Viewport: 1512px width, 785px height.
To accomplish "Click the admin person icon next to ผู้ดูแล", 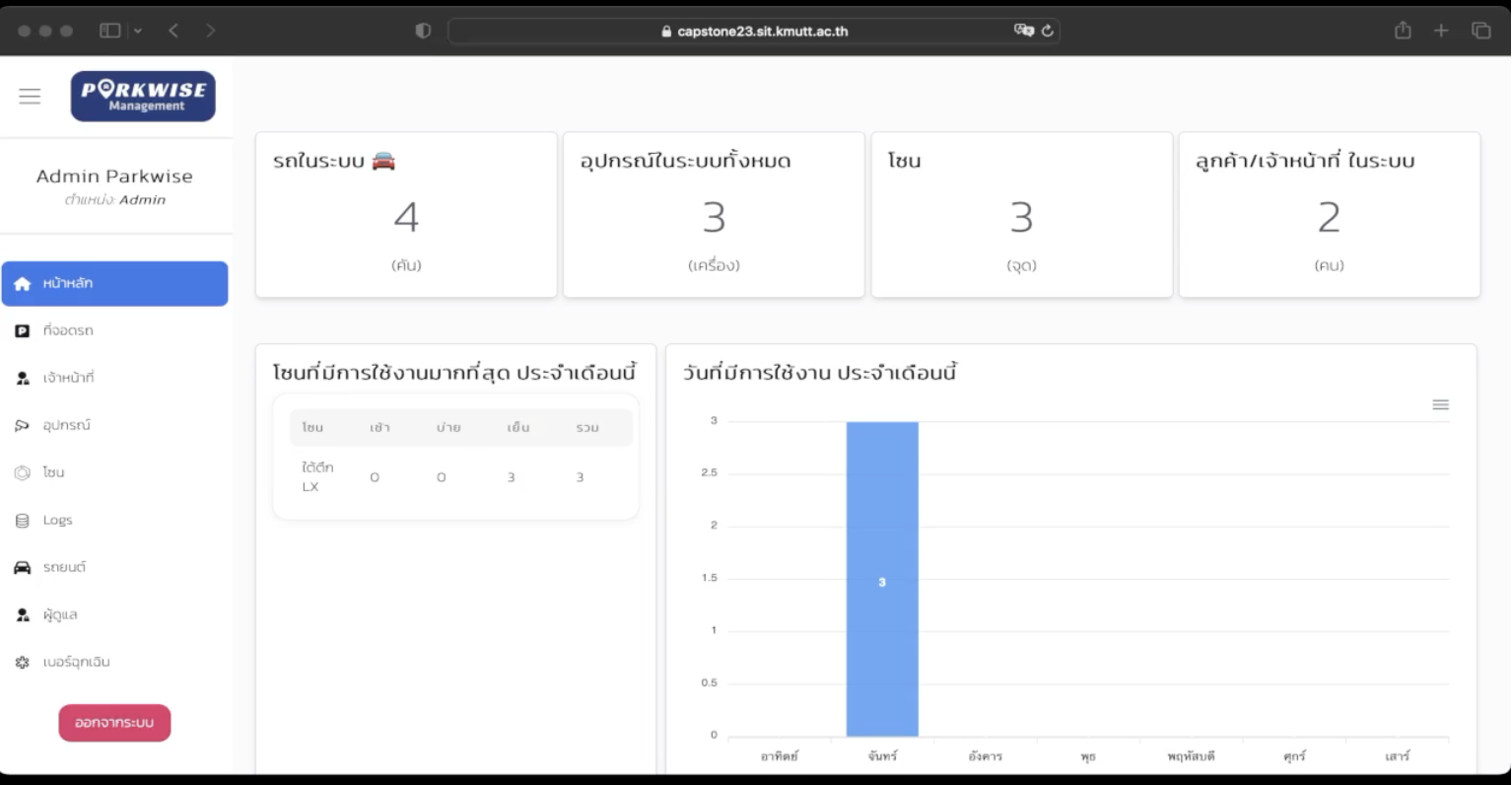I will 22,614.
